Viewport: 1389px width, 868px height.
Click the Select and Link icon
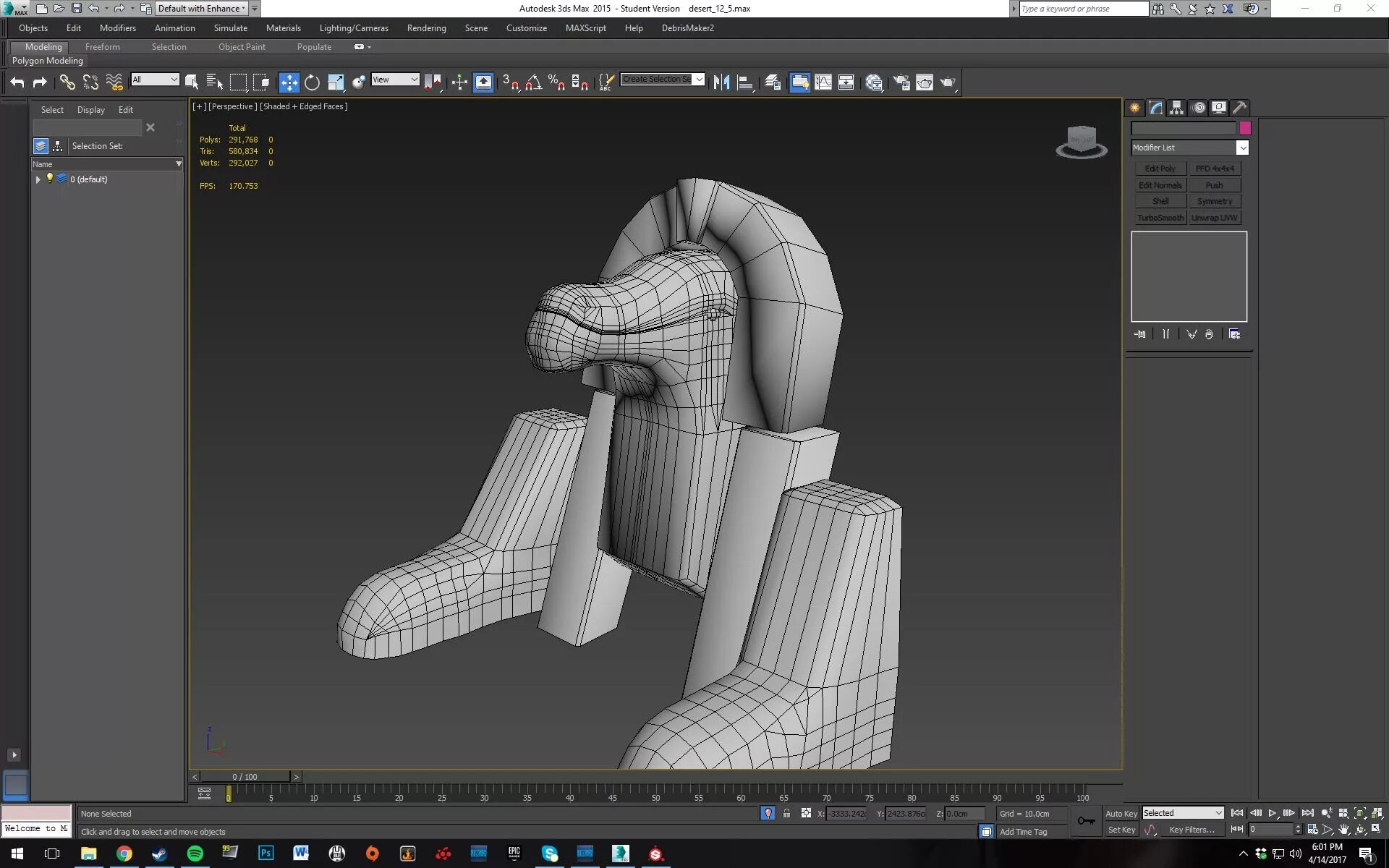click(67, 82)
